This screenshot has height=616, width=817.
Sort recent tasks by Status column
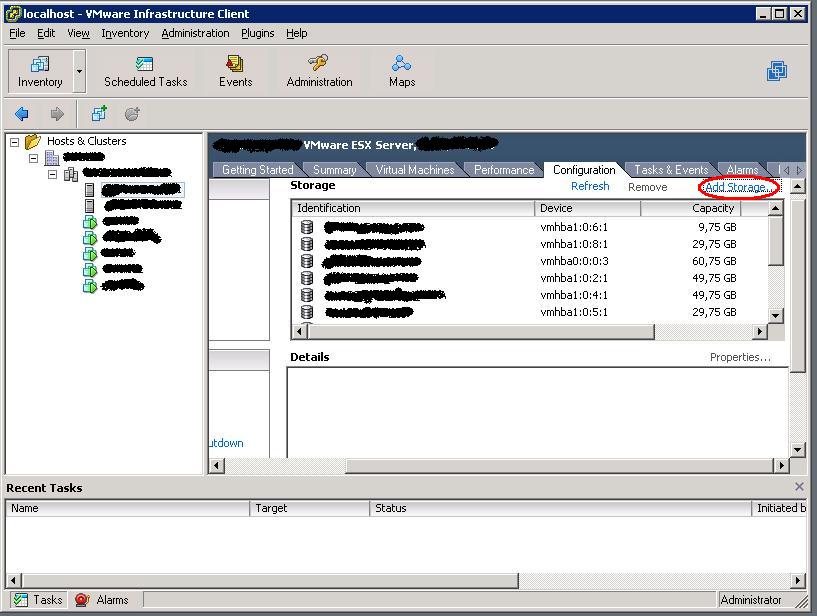point(560,509)
